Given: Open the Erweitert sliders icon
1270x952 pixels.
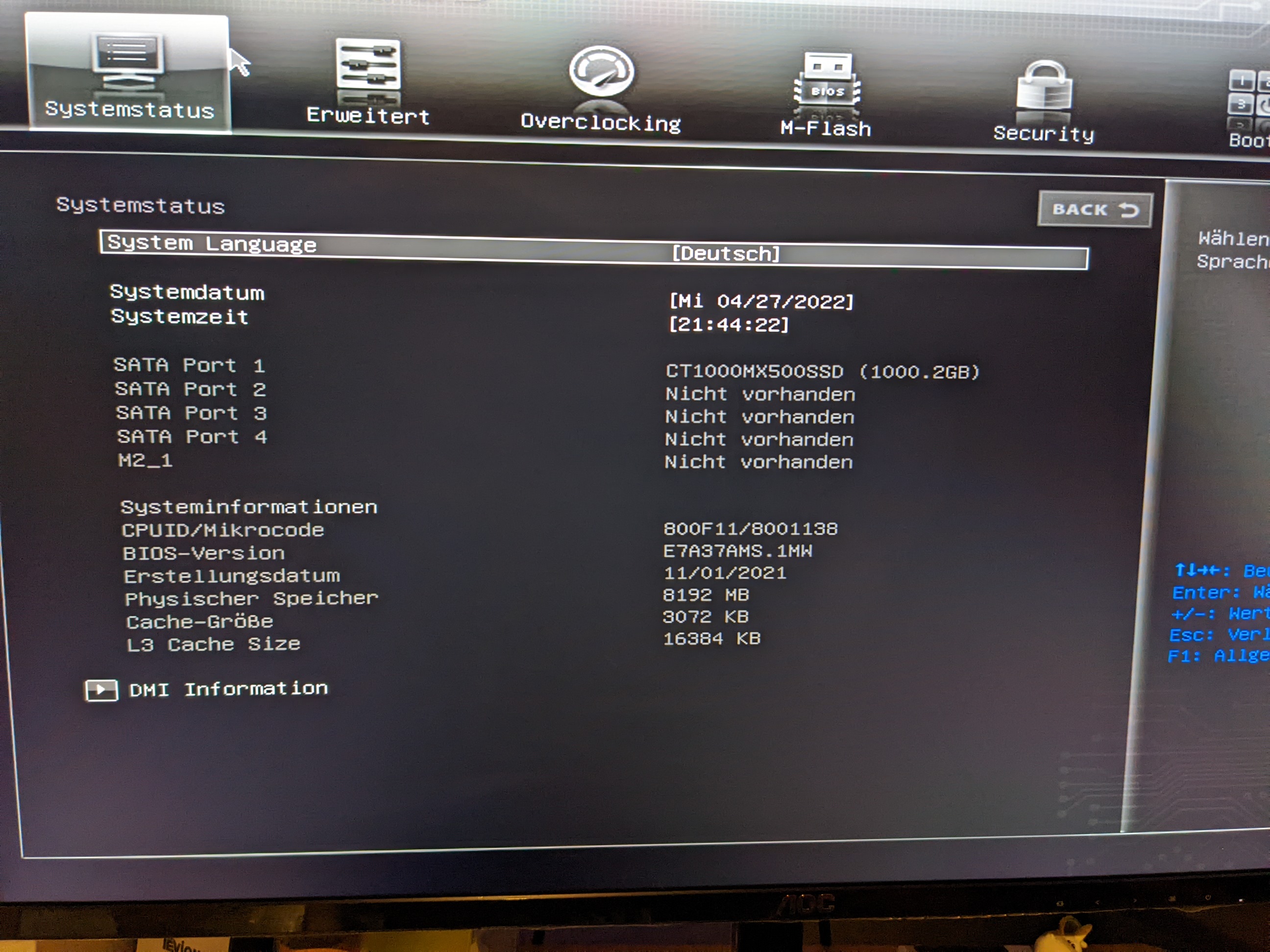Looking at the screenshot, I should (368, 64).
